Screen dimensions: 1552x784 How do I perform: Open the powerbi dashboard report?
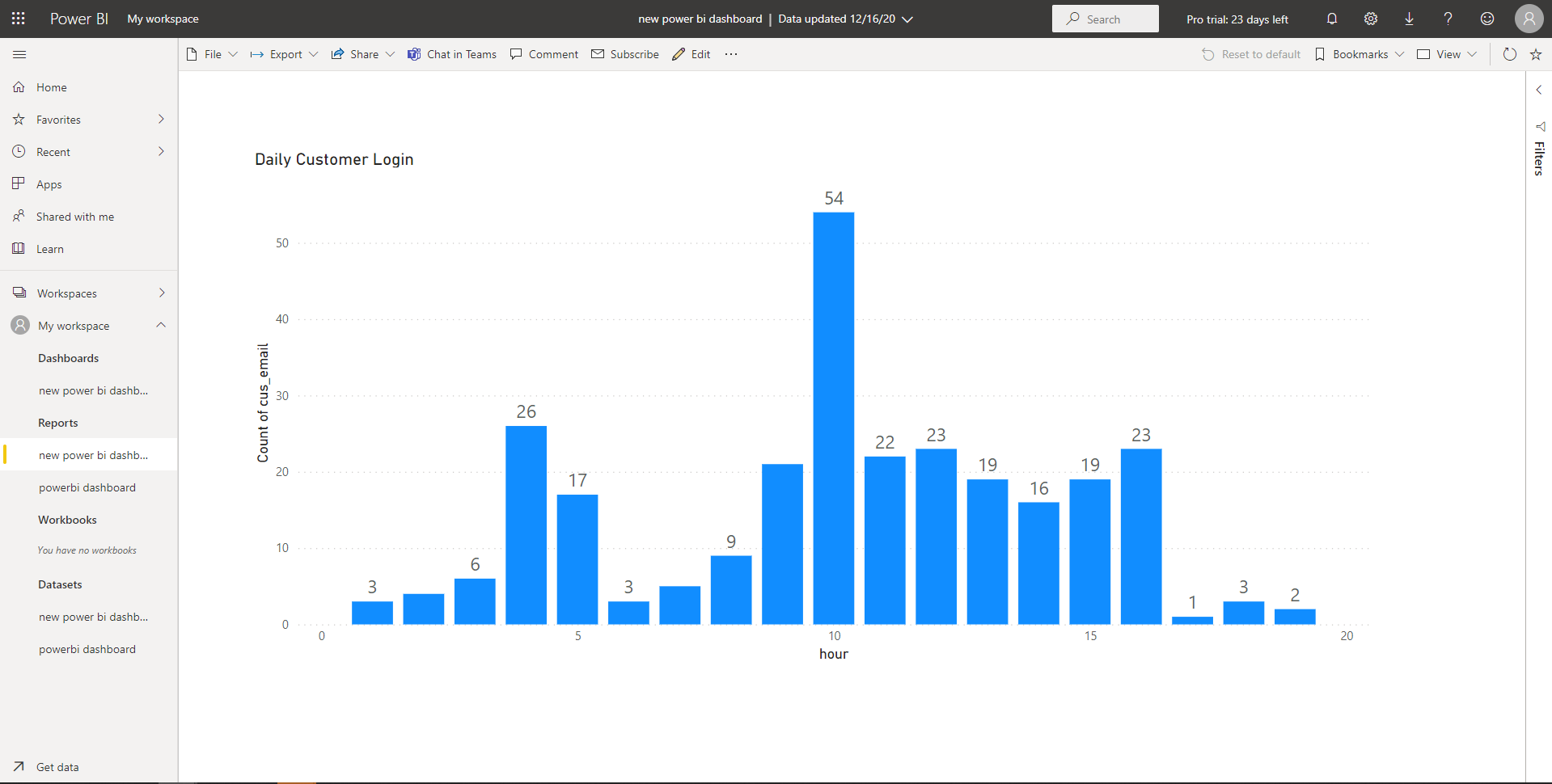87,487
